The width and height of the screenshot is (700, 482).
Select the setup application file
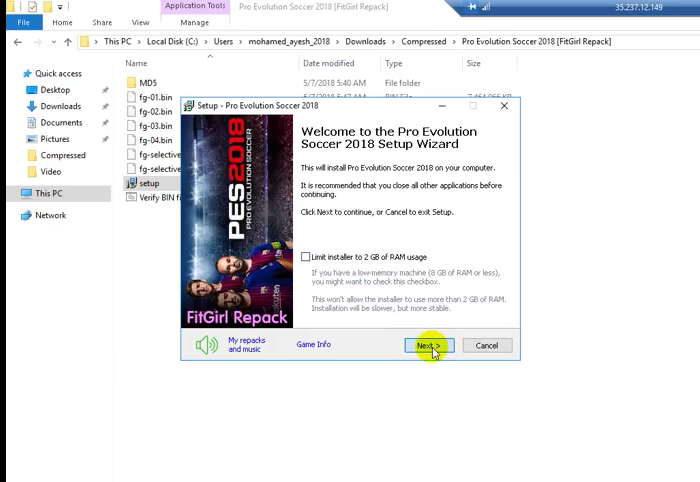click(x=149, y=183)
